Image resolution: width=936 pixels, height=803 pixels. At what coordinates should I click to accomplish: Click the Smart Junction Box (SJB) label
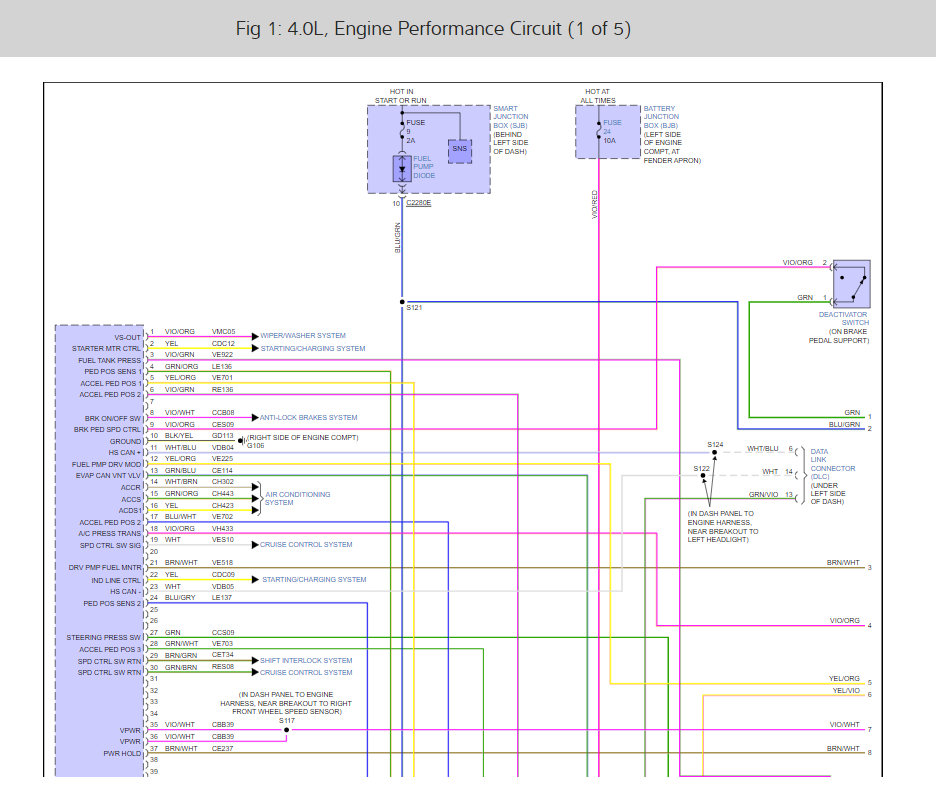coord(510,117)
